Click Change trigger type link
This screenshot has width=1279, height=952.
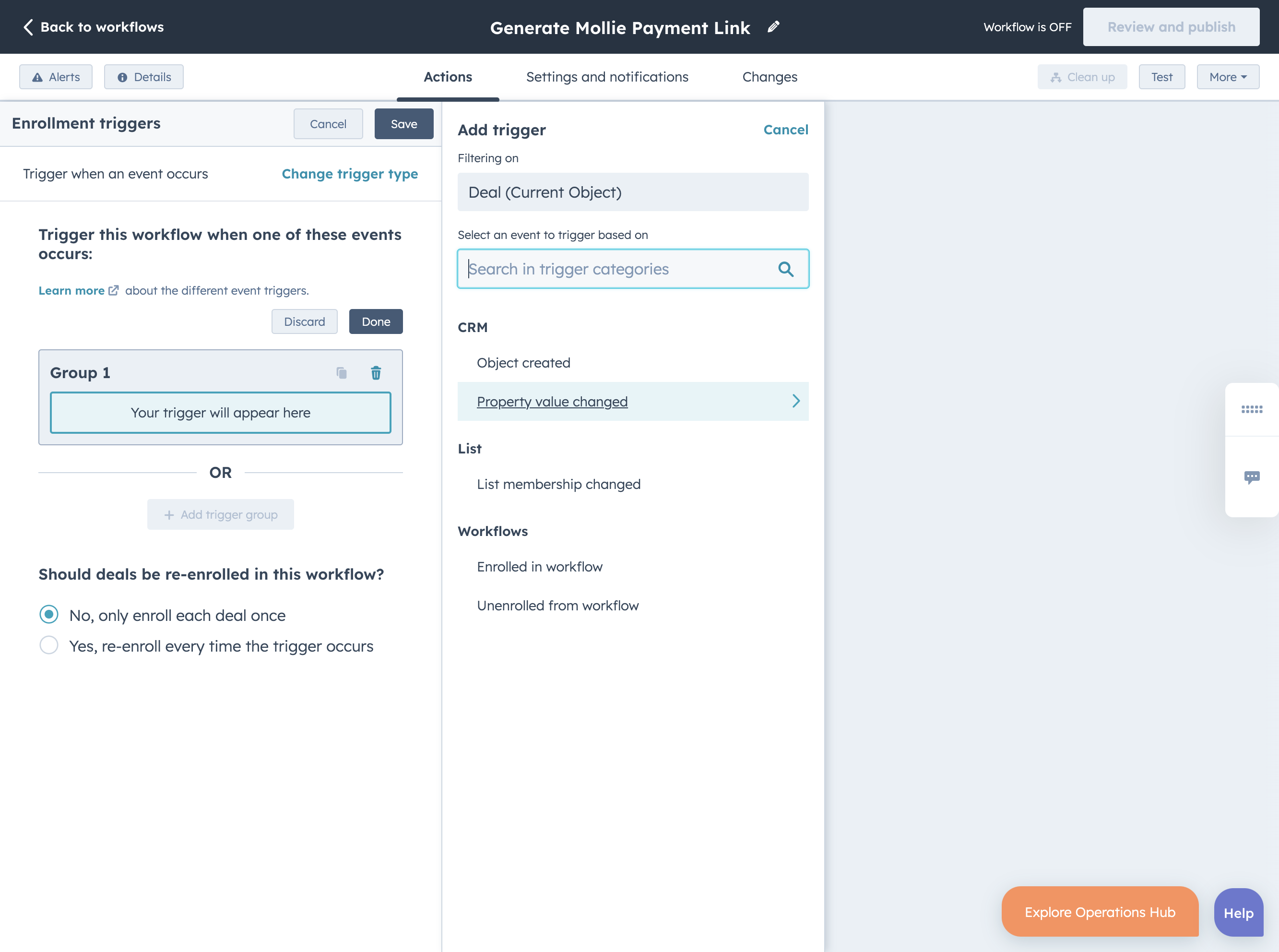(x=350, y=174)
